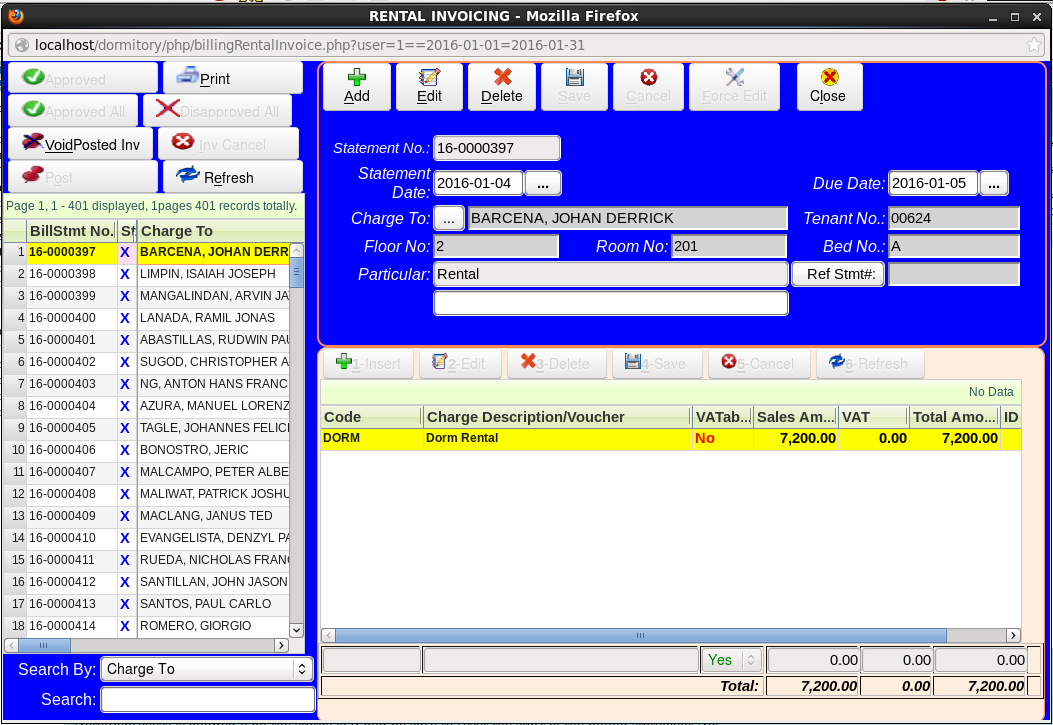This screenshot has width=1053, height=725.
Task: Click the Refresh button in the left panel
Action: pos(232,176)
